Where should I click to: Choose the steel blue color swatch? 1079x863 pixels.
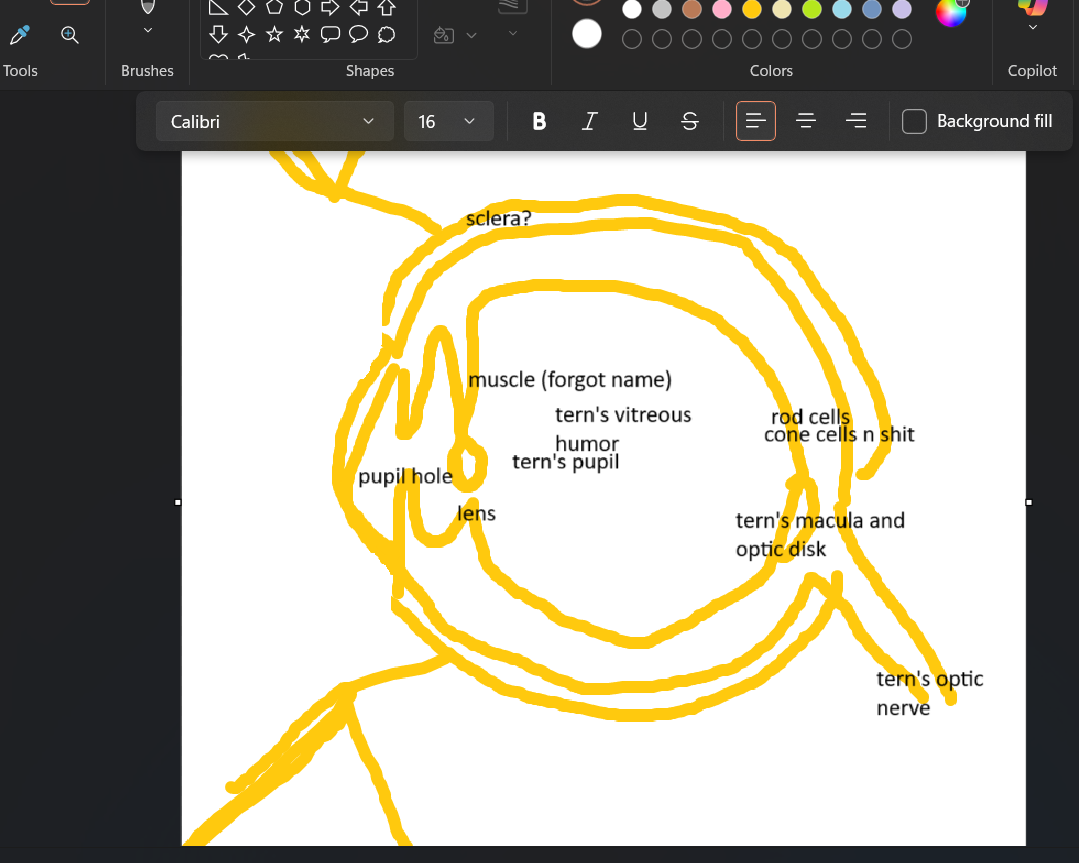(x=872, y=9)
